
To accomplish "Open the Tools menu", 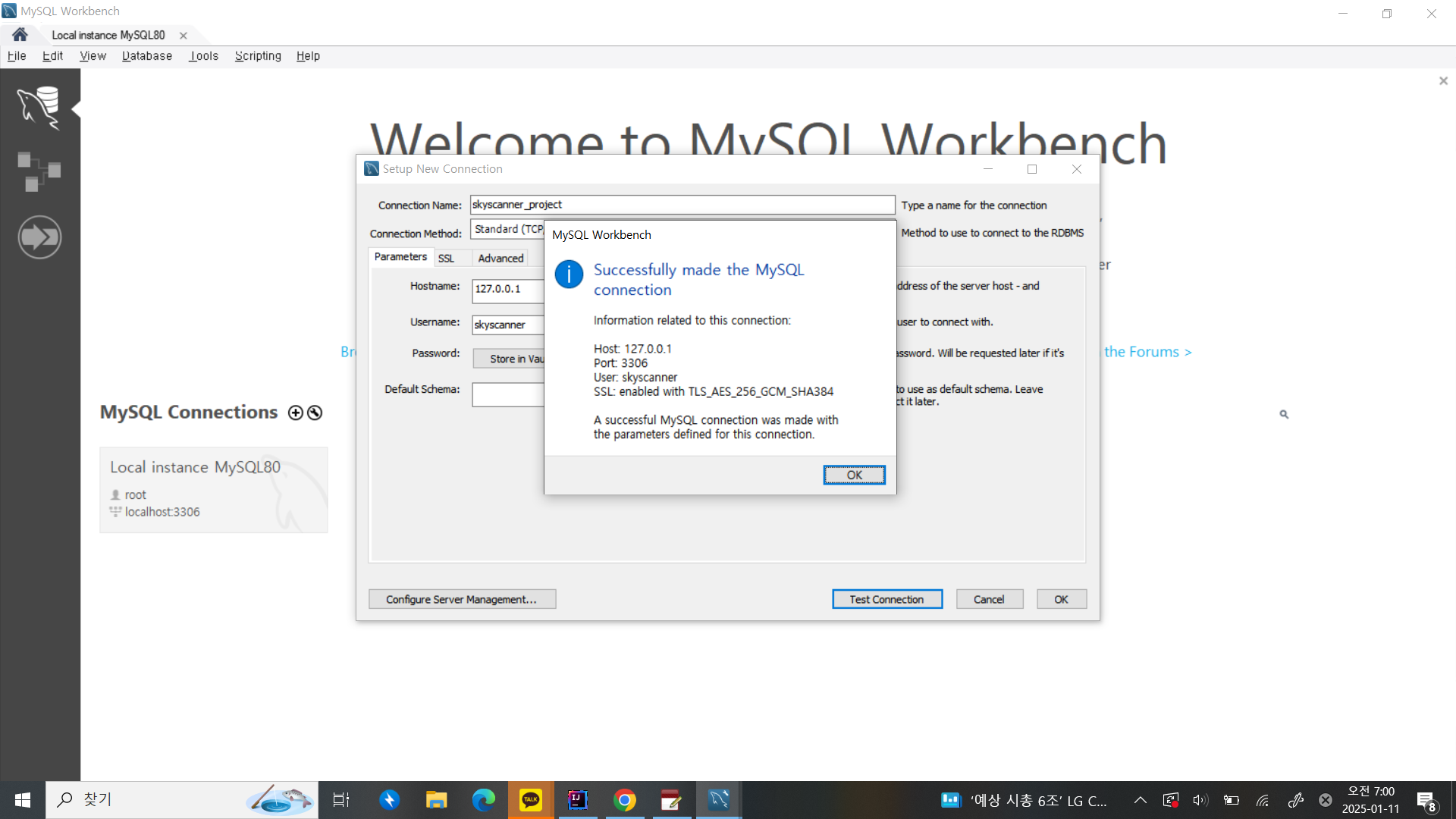I will [204, 56].
